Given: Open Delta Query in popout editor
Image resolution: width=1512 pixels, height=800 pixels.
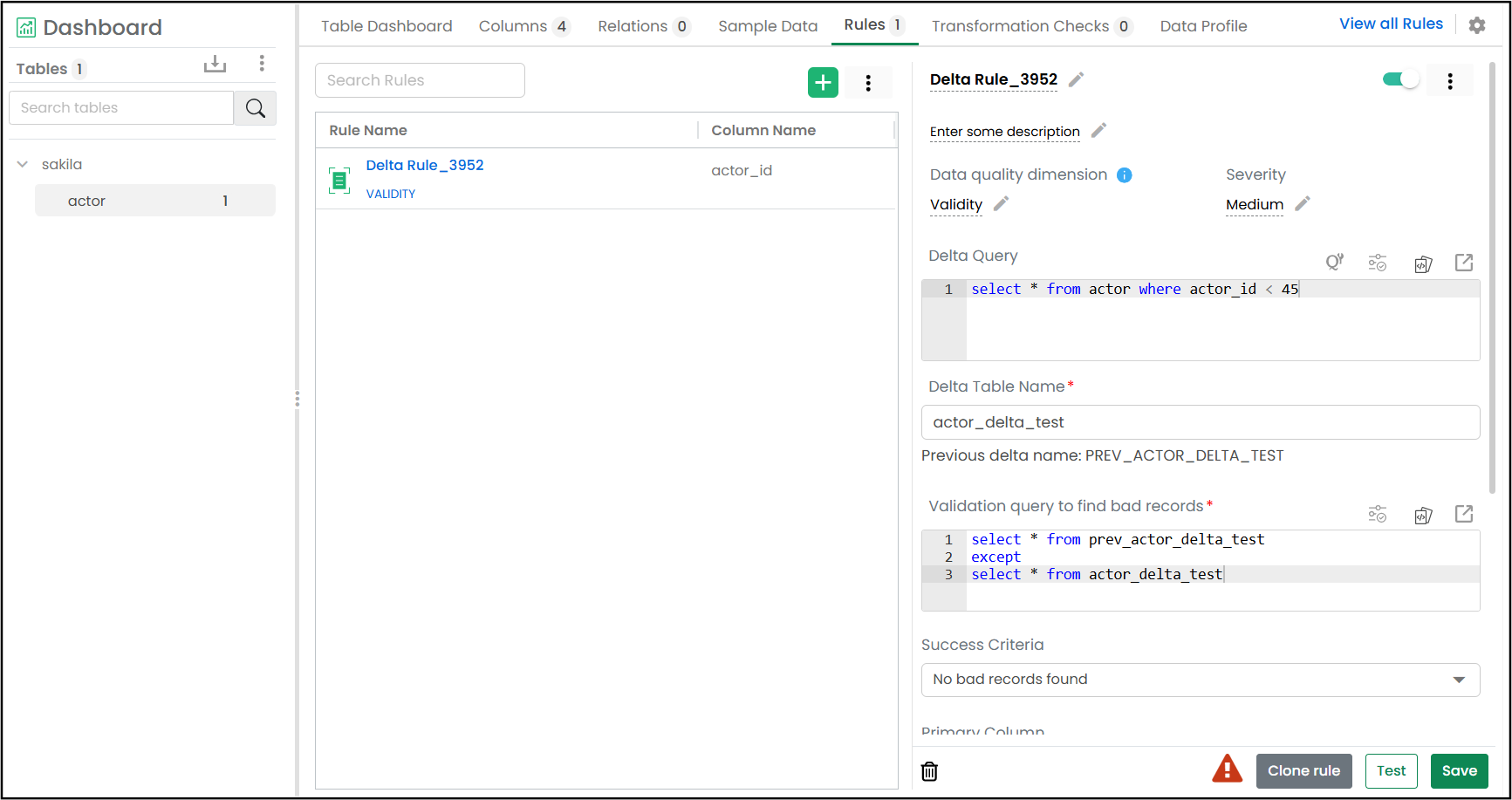Looking at the screenshot, I should pyautogui.click(x=1464, y=263).
